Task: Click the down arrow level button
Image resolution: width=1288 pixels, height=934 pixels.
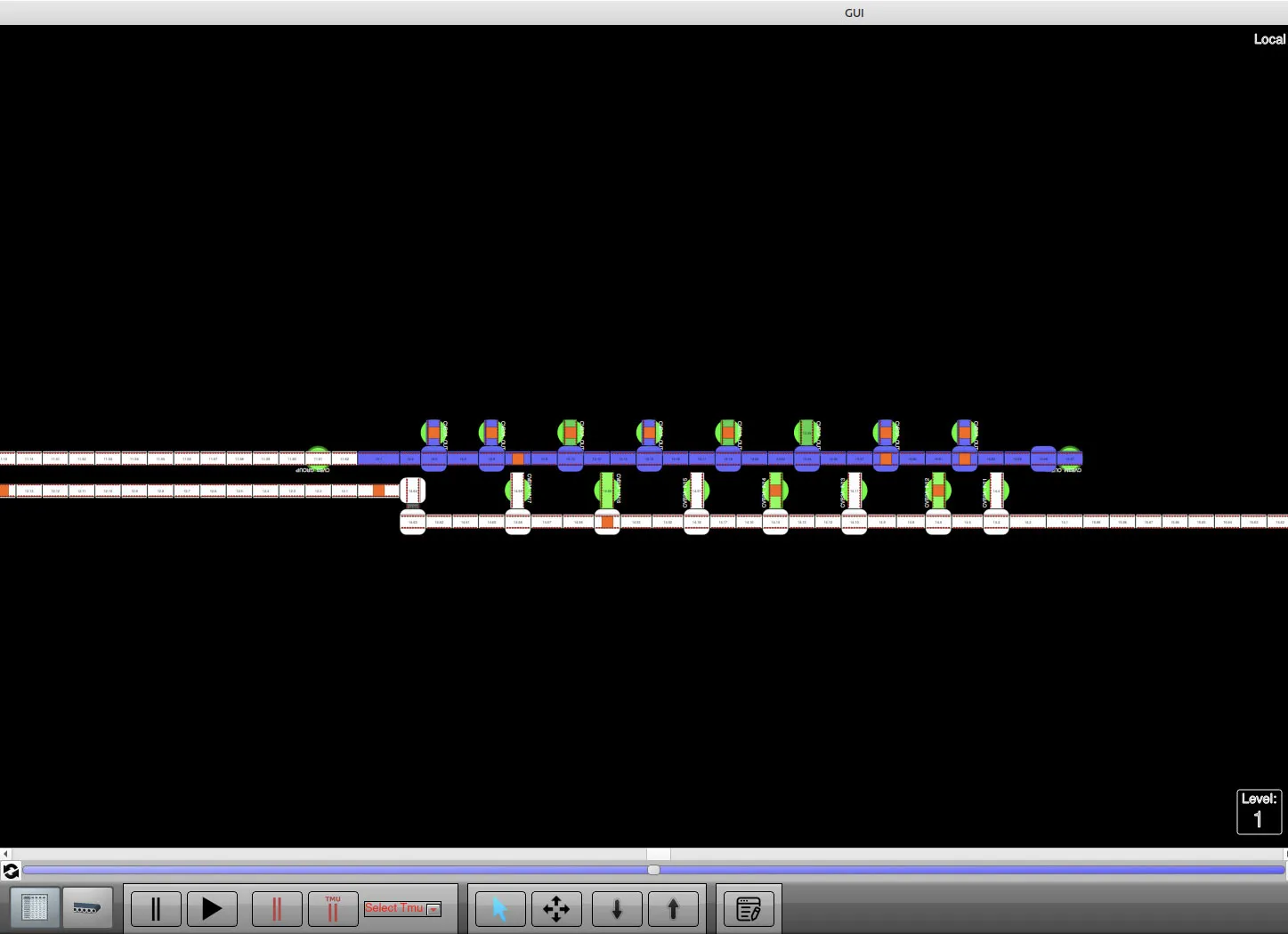Action: point(617,909)
